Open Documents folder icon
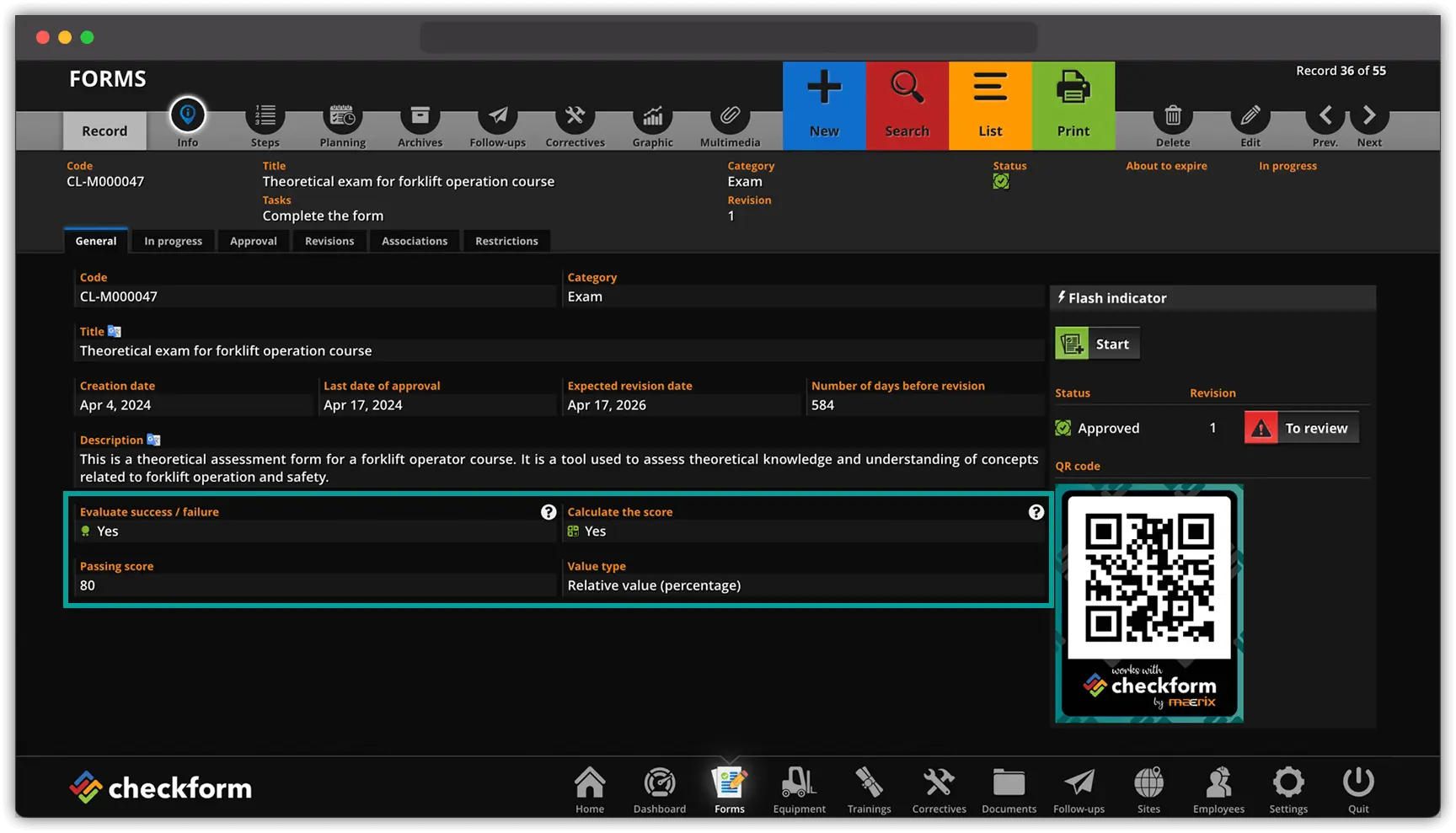The width and height of the screenshot is (1456, 833). pyautogui.click(x=1009, y=790)
